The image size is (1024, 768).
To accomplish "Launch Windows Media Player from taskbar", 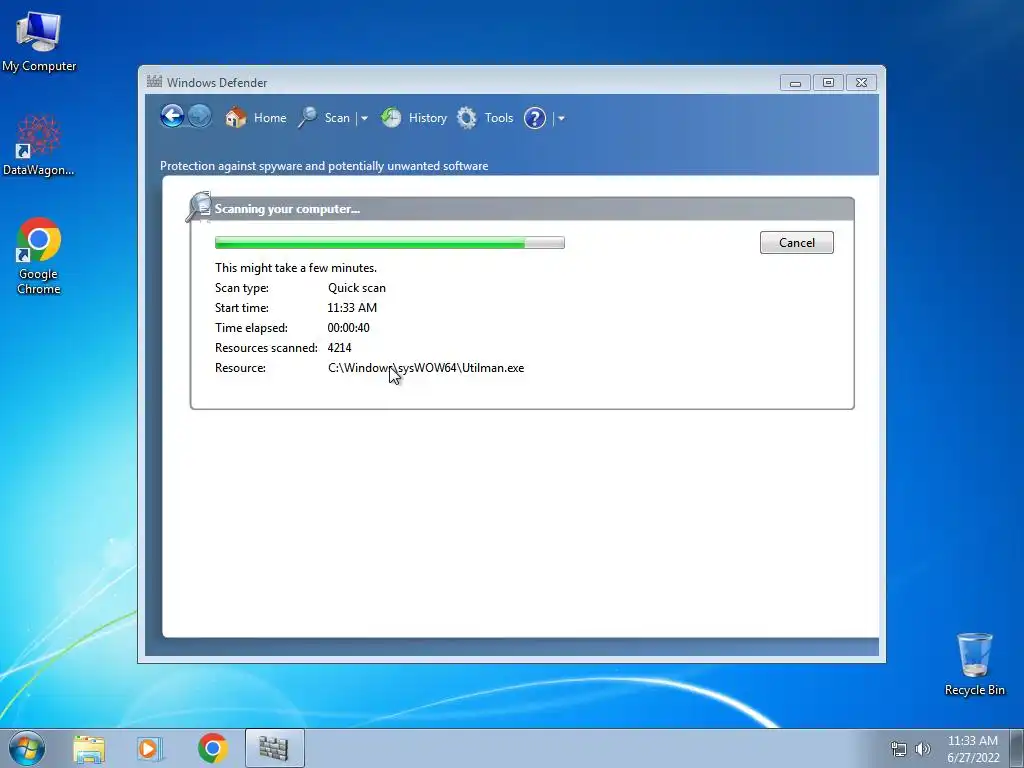I will click(x=150, y=748).
